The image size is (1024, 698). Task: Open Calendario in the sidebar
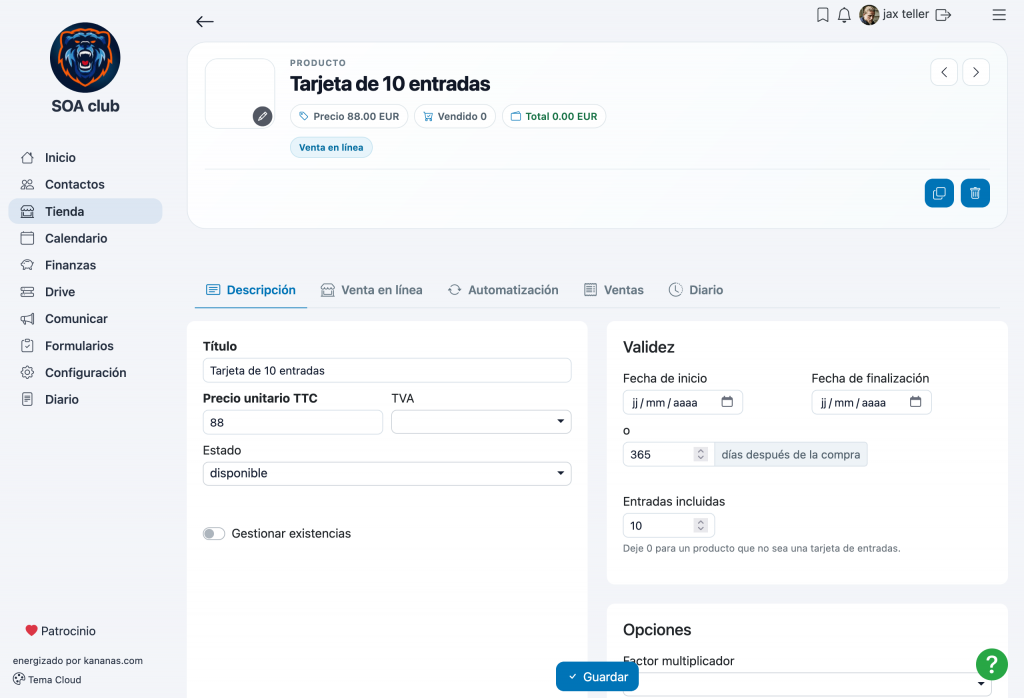click(85, 238)
